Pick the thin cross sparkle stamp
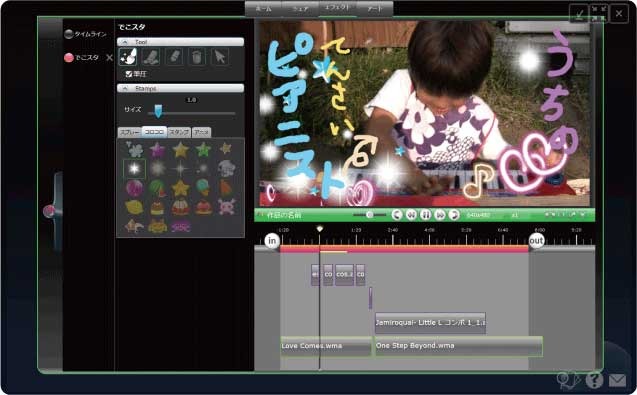This screenshot has width=637, height=395. pyautogui.click(x=180, y=168)
